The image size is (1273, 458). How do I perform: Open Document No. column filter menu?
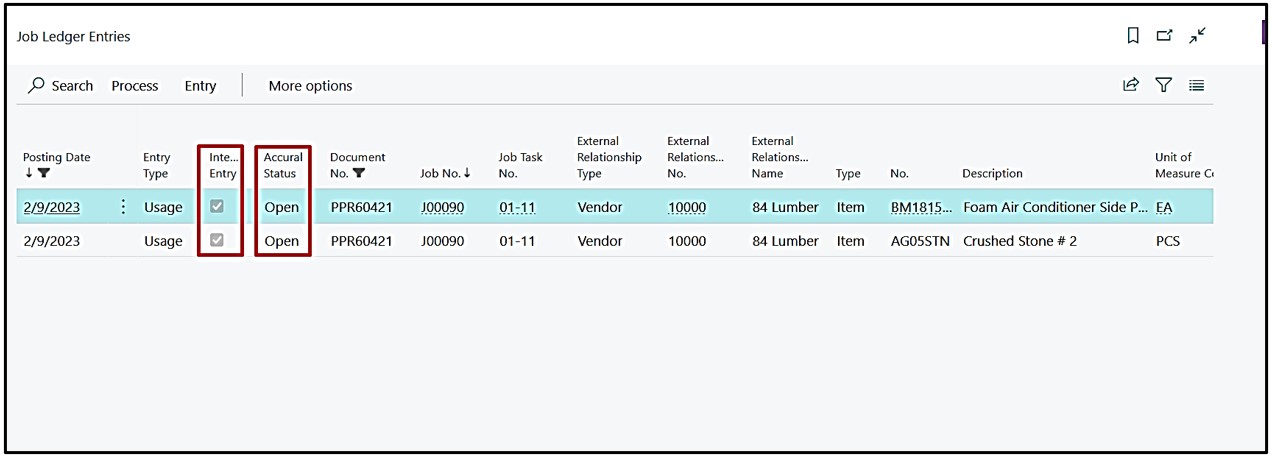tap(358, 173)
